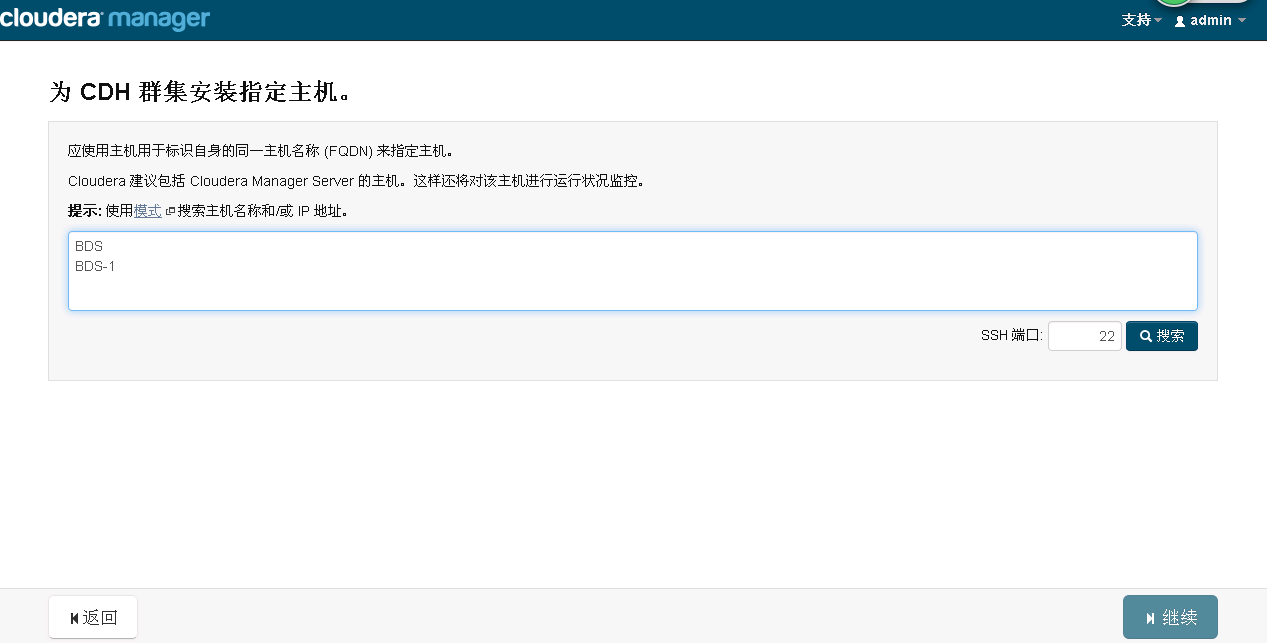The width and height of the screenshot is (1267, 643).
Task: Click the 返回 back button
Action: coord(93,617)
